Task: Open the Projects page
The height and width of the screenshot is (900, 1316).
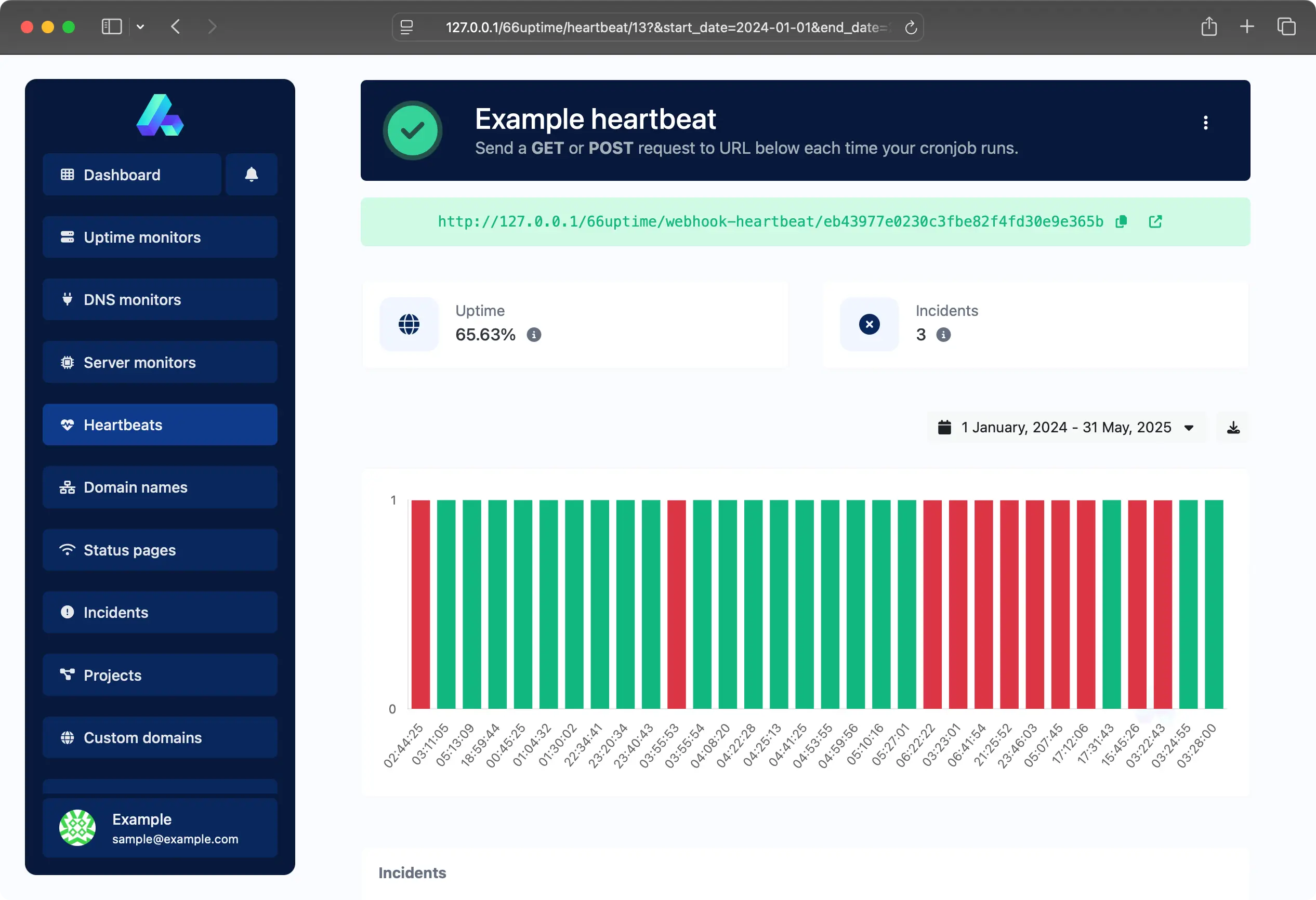Action: point(160,674)
